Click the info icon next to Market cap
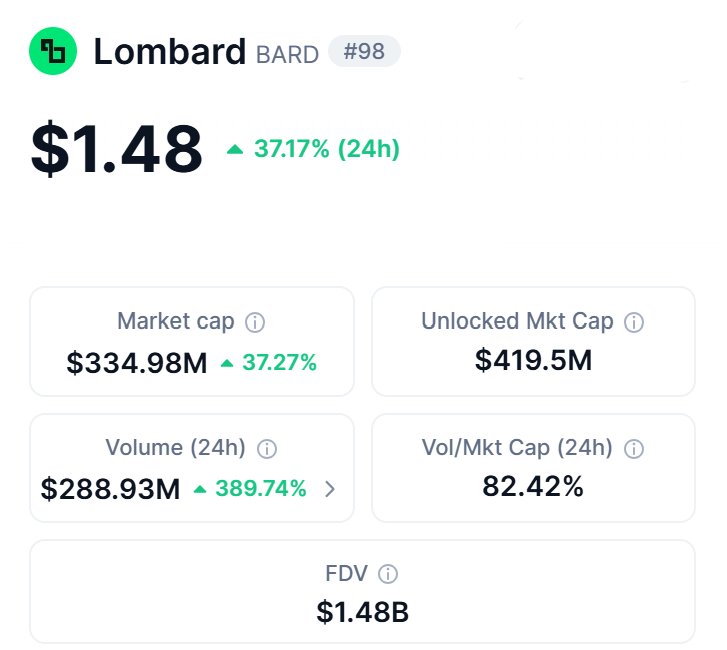The width and height of the screenshot is (727, 650). pyautogui.click(x=255, y=322)
